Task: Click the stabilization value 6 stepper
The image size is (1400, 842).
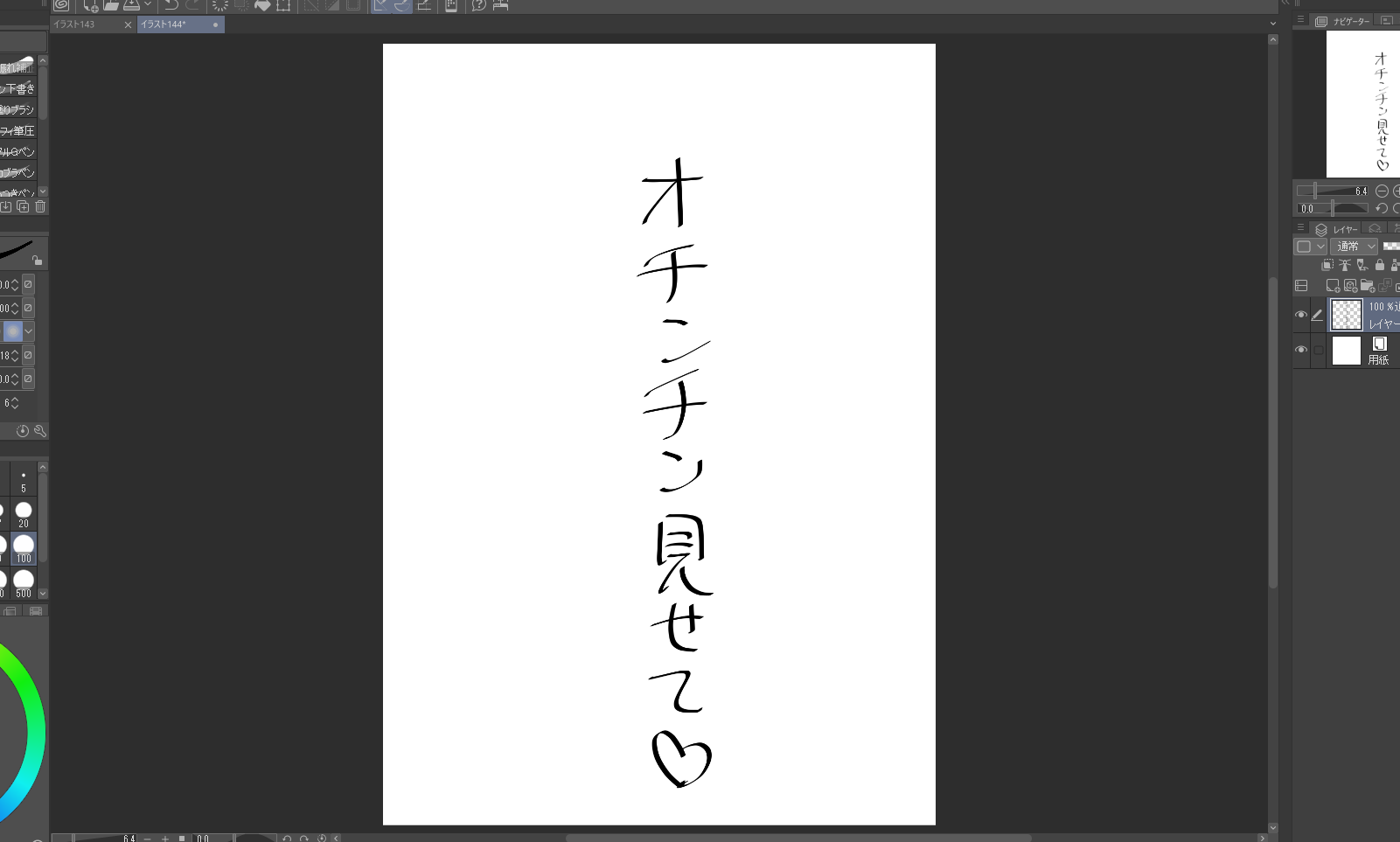Action: coord(14,403)
